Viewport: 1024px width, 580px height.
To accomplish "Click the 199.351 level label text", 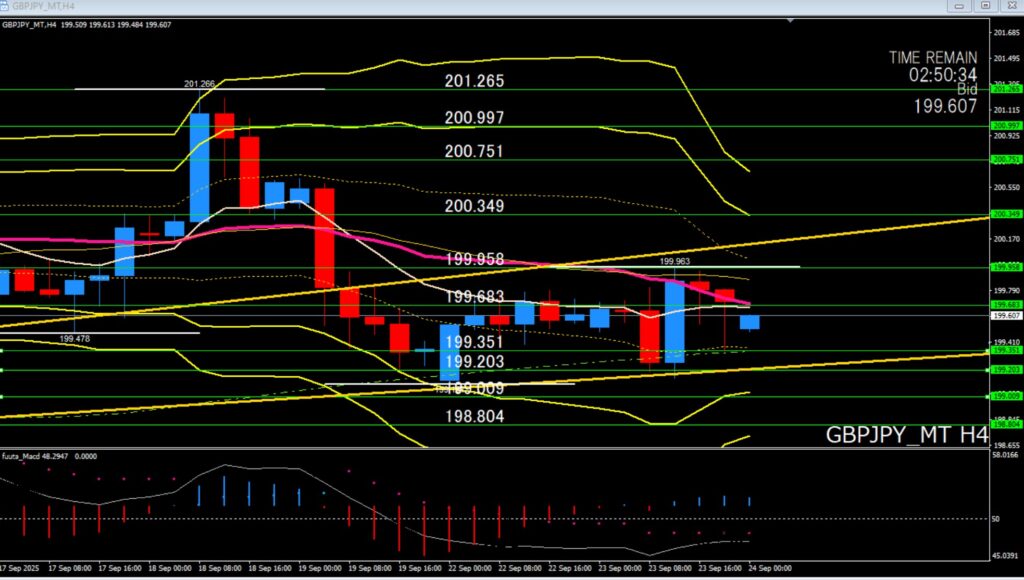I will (474, 342).
